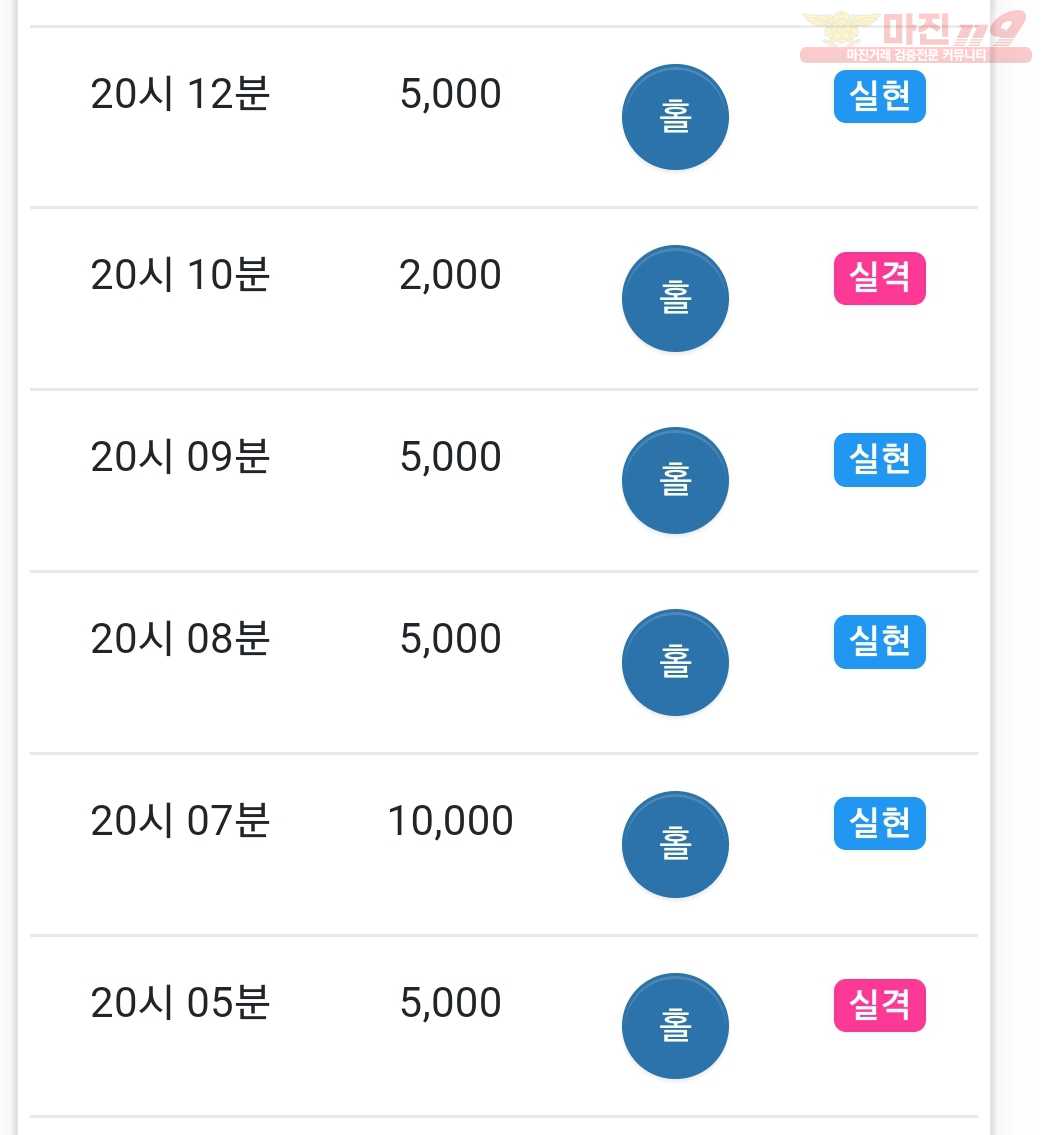Click the 20시 12분 time label

pyautogui.click(x=180, y=94)
